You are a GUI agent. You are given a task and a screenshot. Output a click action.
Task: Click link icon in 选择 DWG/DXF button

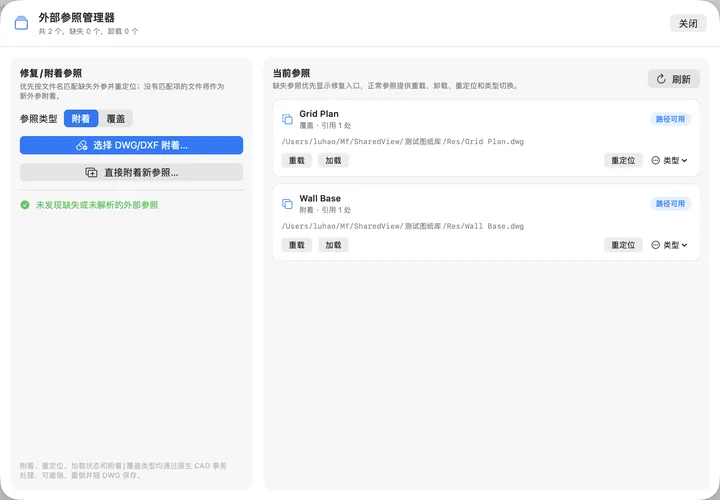coord(82,146)
